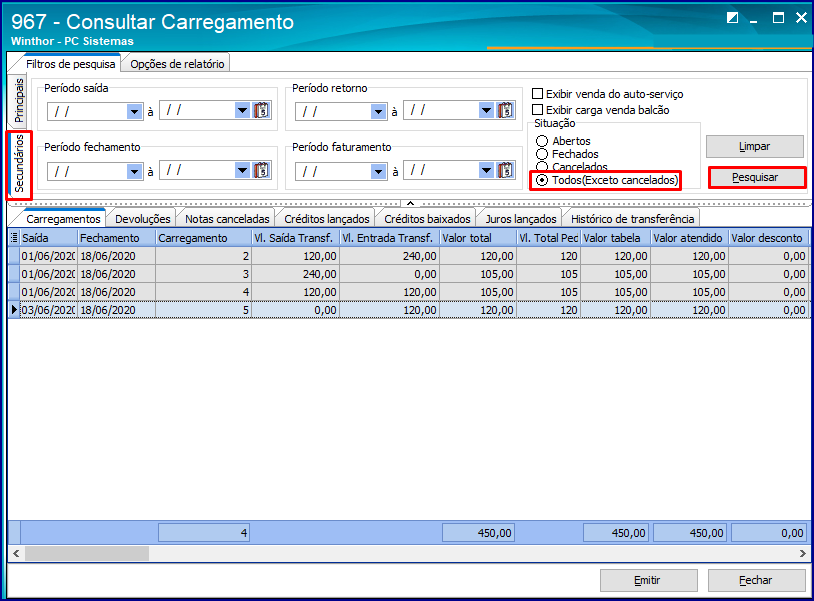Open Período saída end date dropdown

[242, 110]
